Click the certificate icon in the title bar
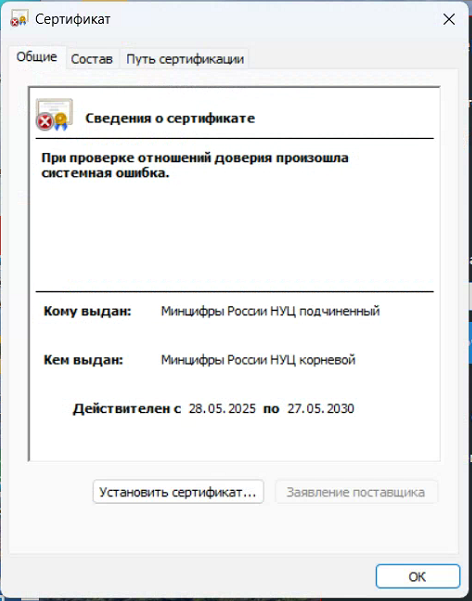The height and width of the screenshot is (601, 472). coord(19,18)
